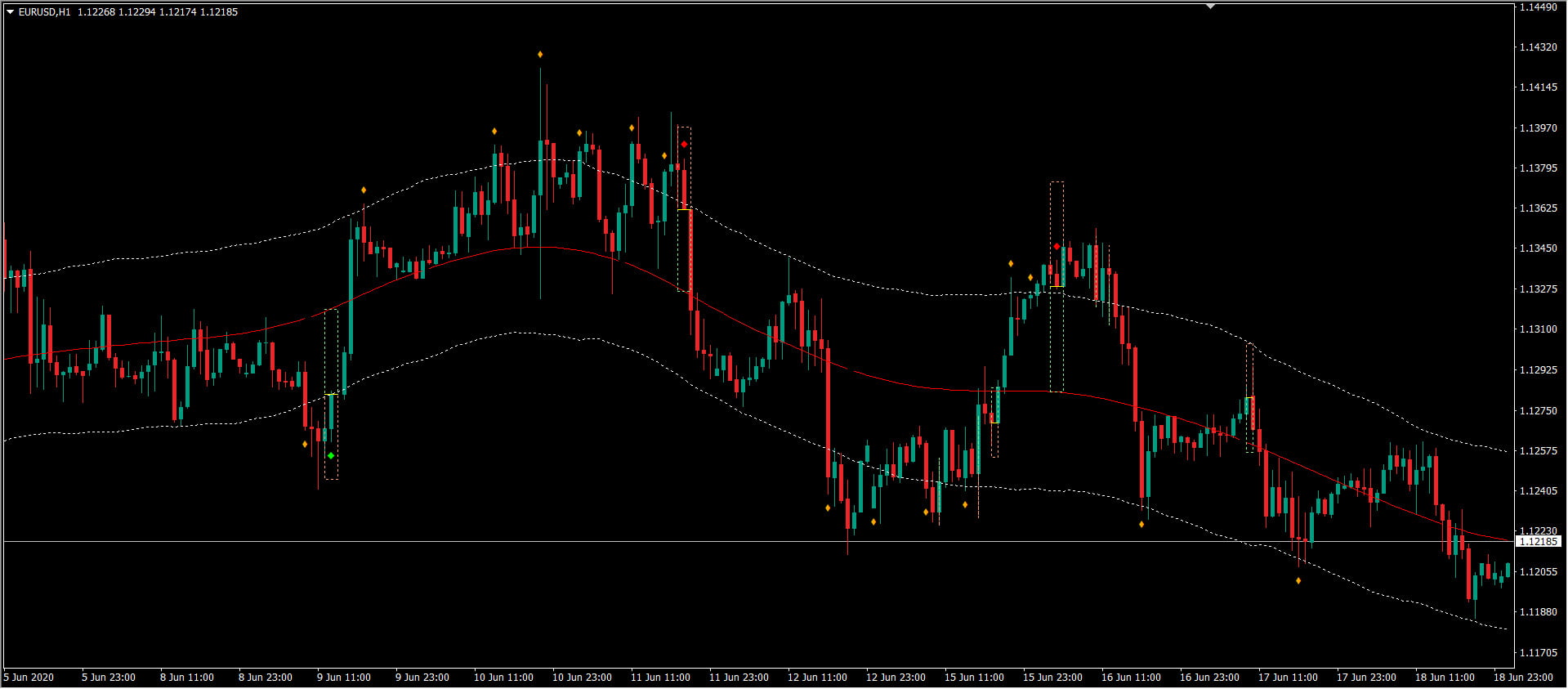Viewport: 1568px width, 689px height.
Task: Click price level 1.13970 on the scale
Action: pos(1539,128)
